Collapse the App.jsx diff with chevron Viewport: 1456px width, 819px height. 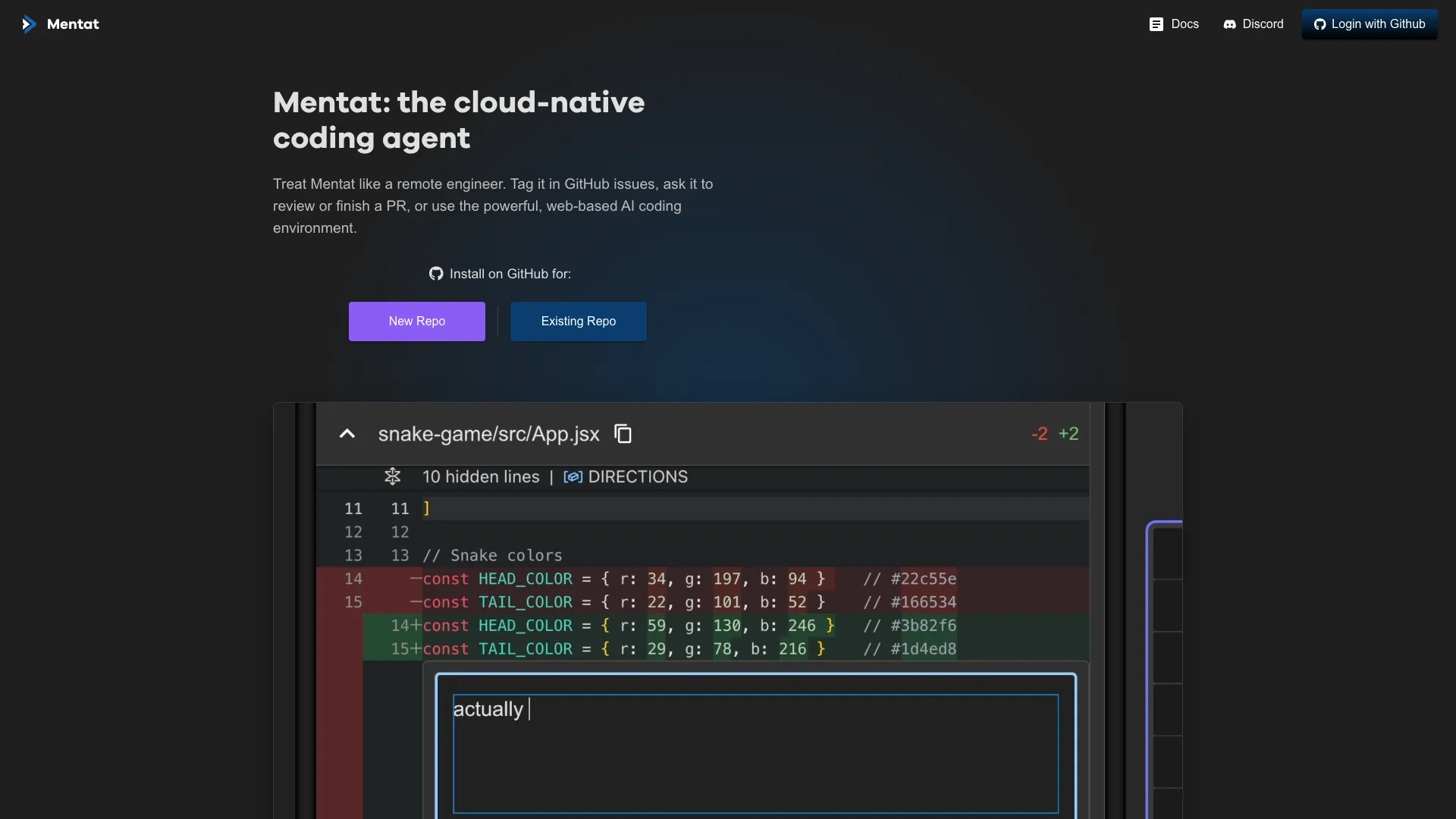[347, 434]
